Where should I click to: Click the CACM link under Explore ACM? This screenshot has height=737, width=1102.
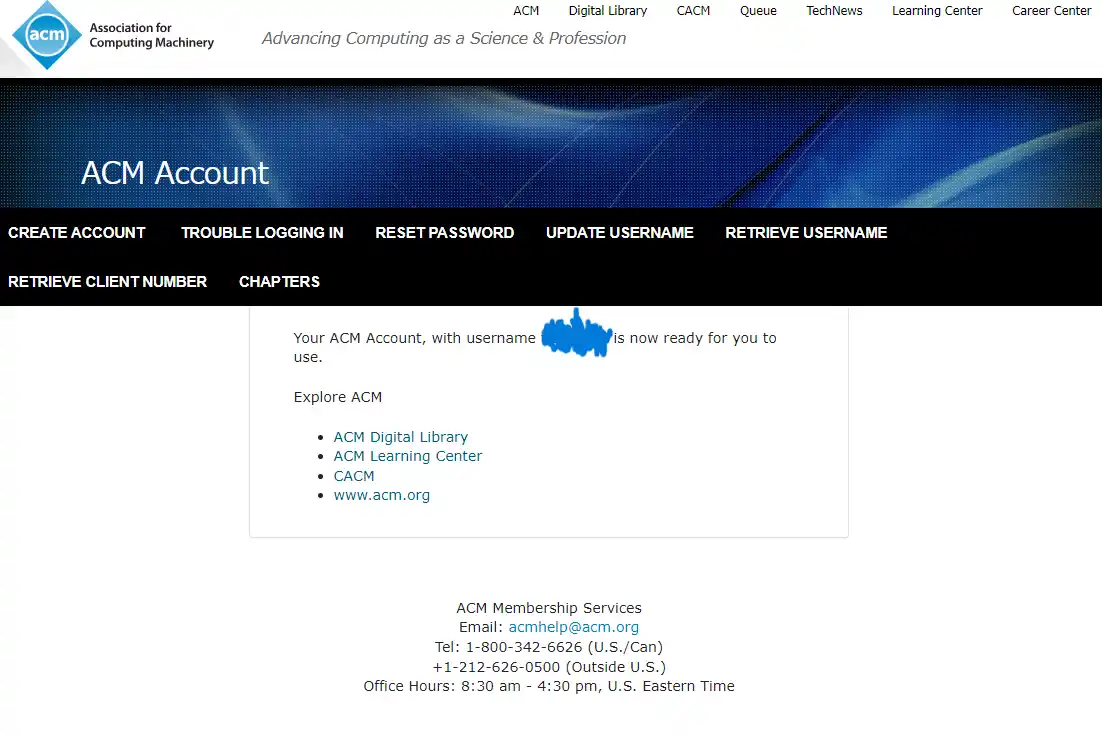point(354,476)
